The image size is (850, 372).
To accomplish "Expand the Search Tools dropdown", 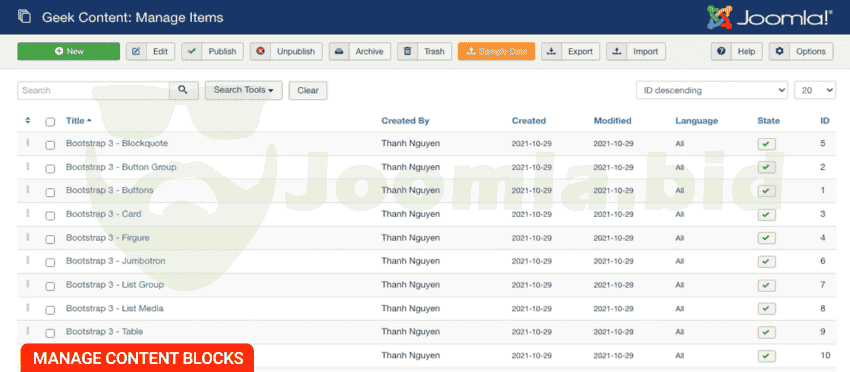I will click(x=243, y=90).
